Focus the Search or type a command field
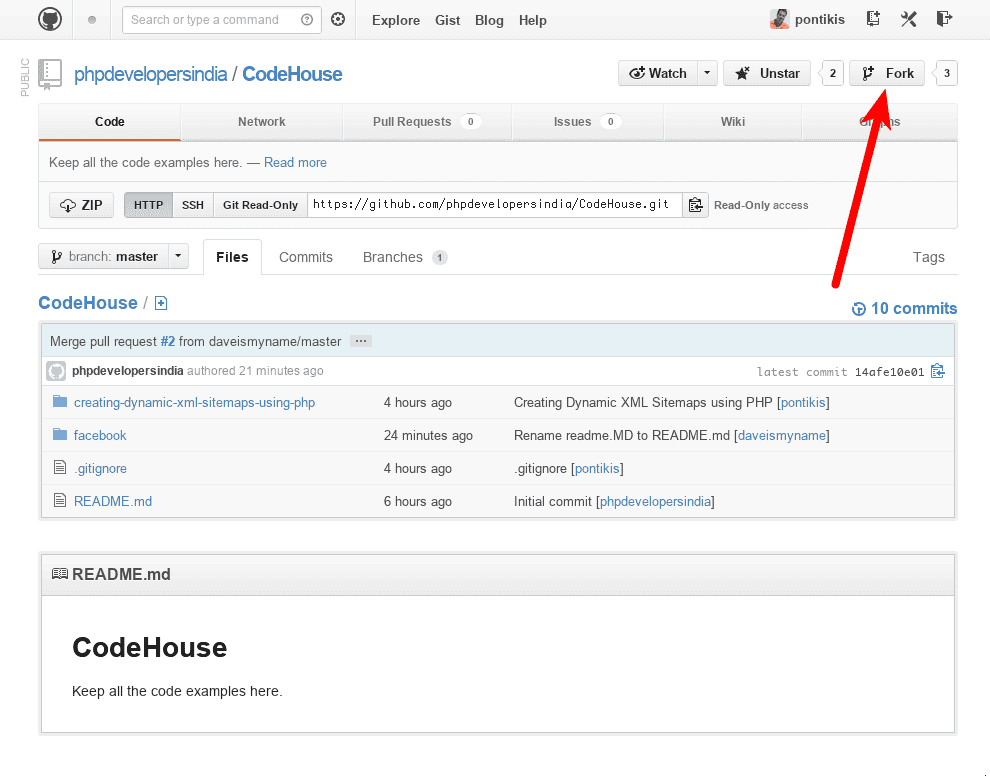 pos(213,20)
